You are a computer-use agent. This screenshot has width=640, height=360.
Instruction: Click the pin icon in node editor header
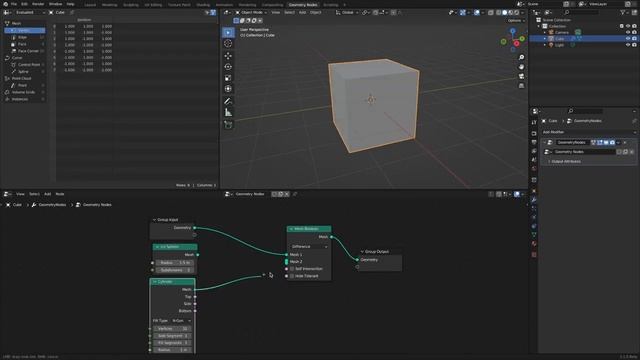(295, 194)
